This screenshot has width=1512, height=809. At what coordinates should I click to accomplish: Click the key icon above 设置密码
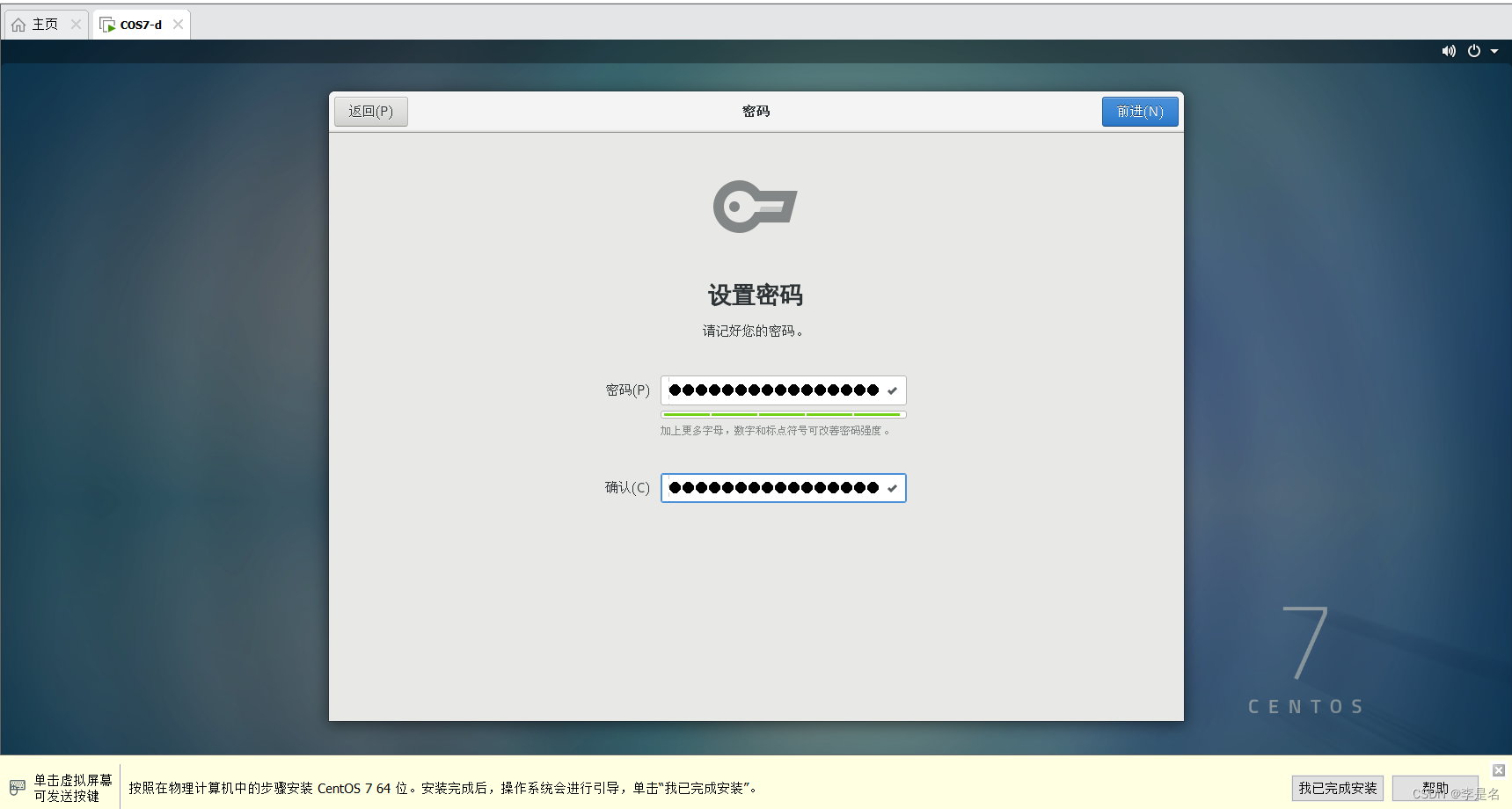[x=755, y=207]
